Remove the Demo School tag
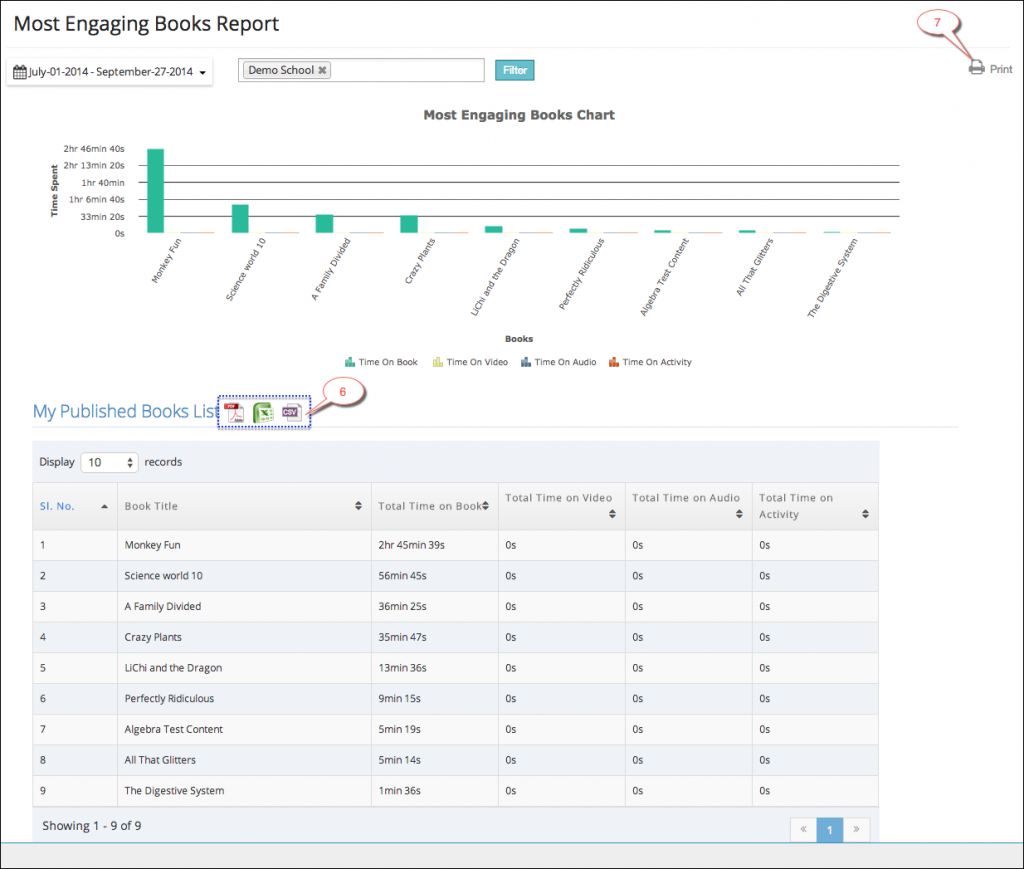Screen dimensions: 1024x869 [322, 71]
